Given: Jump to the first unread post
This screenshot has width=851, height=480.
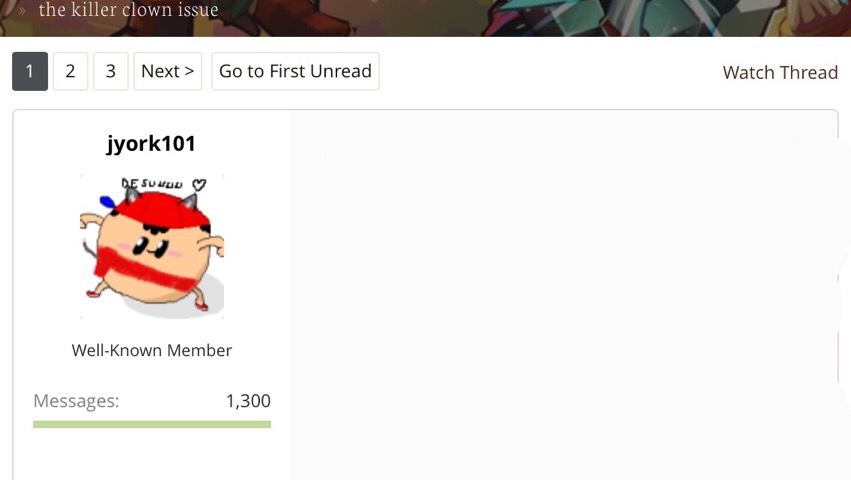Looking at the screenshot, I should 295,71.
